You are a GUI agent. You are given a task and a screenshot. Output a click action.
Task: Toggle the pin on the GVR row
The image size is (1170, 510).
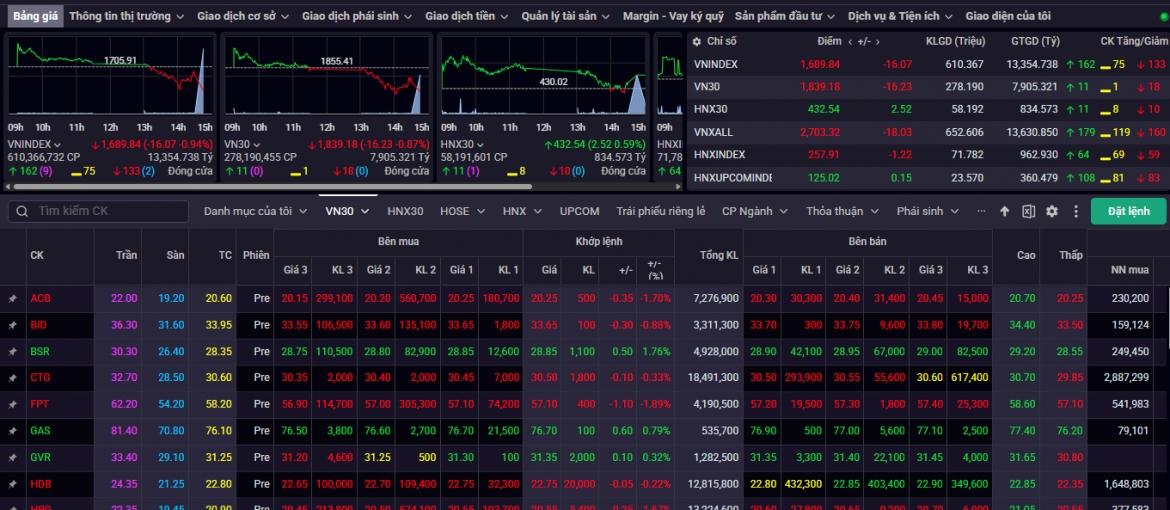[x=12, y=457]
